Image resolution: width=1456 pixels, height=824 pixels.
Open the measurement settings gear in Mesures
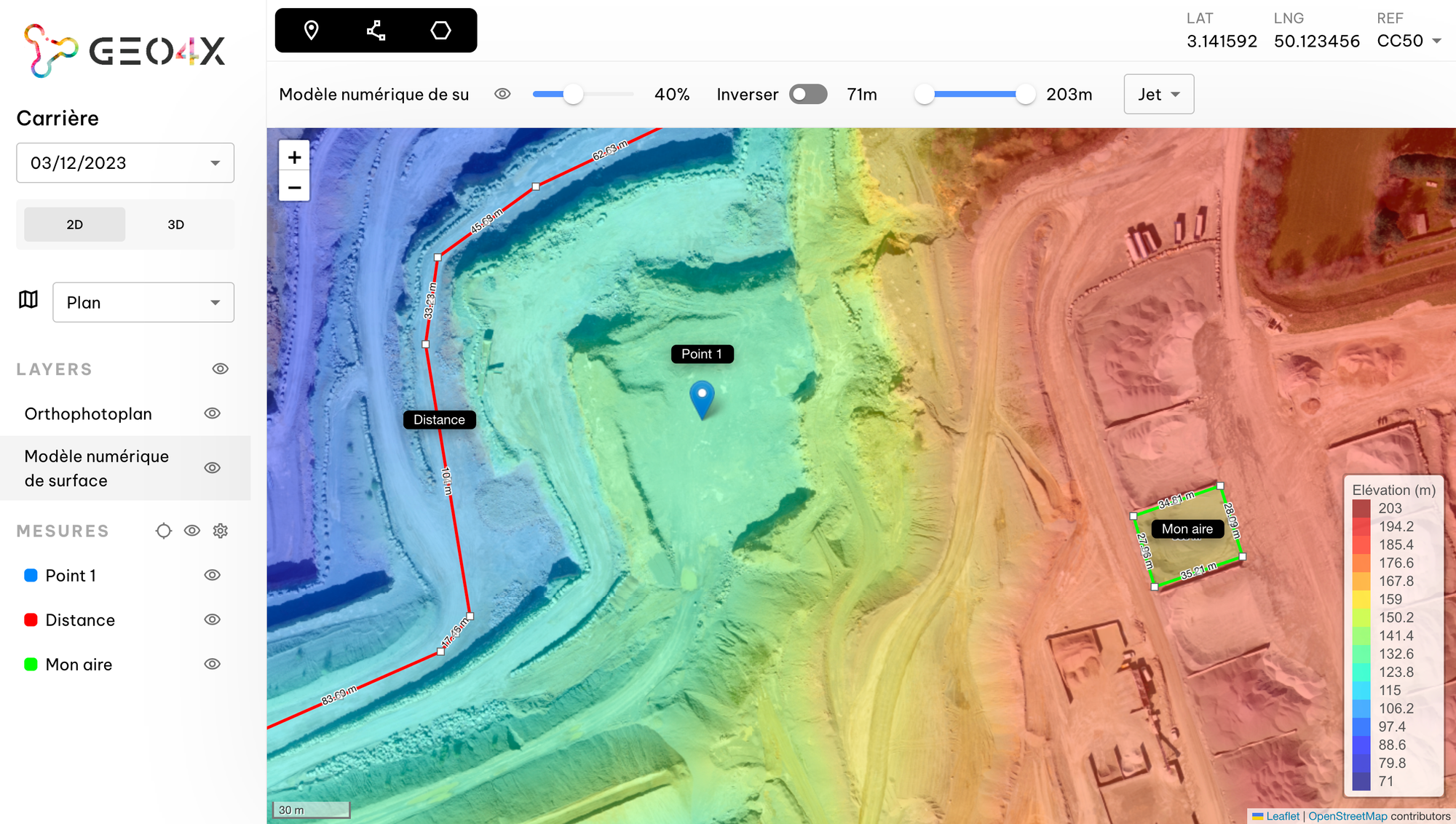click(x=220, y=531)
